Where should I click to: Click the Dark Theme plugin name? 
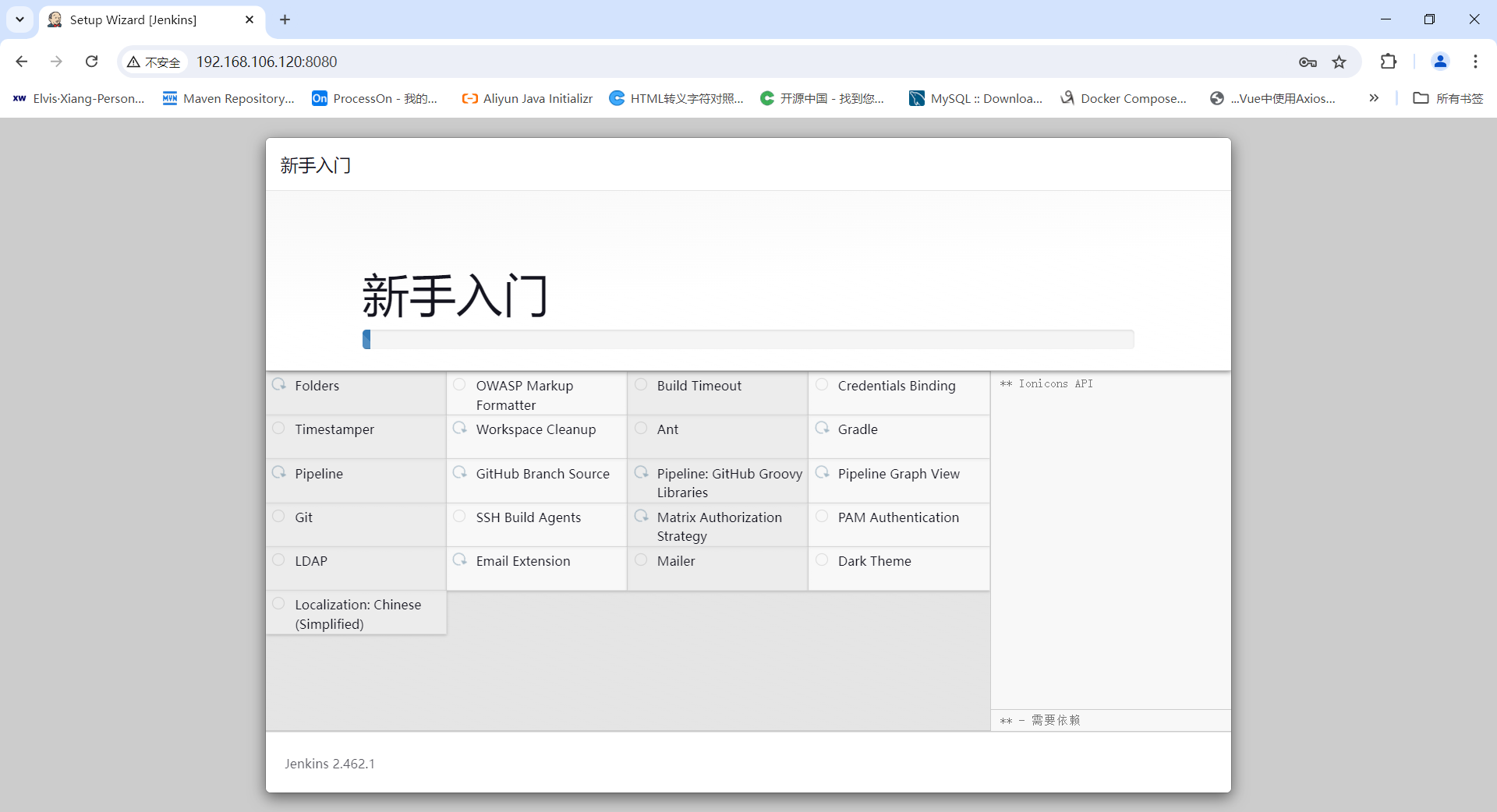(874, 561)
